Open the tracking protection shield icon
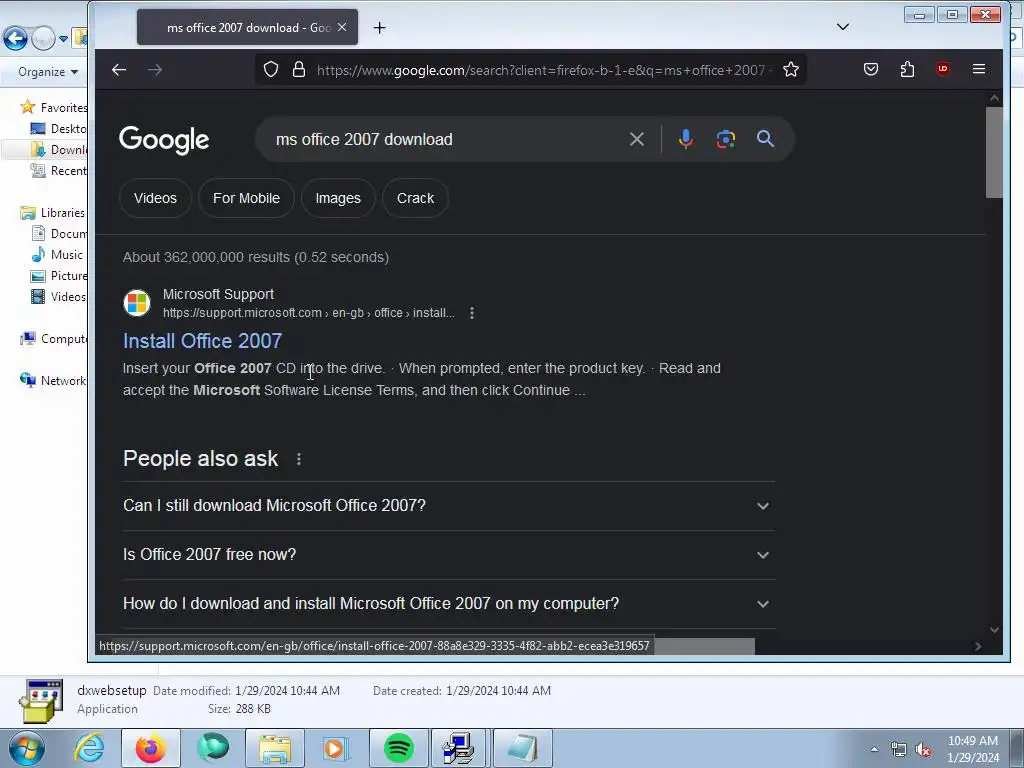Image resolution: width=1024 pixels, height=768 pixels. pos(271,69)
